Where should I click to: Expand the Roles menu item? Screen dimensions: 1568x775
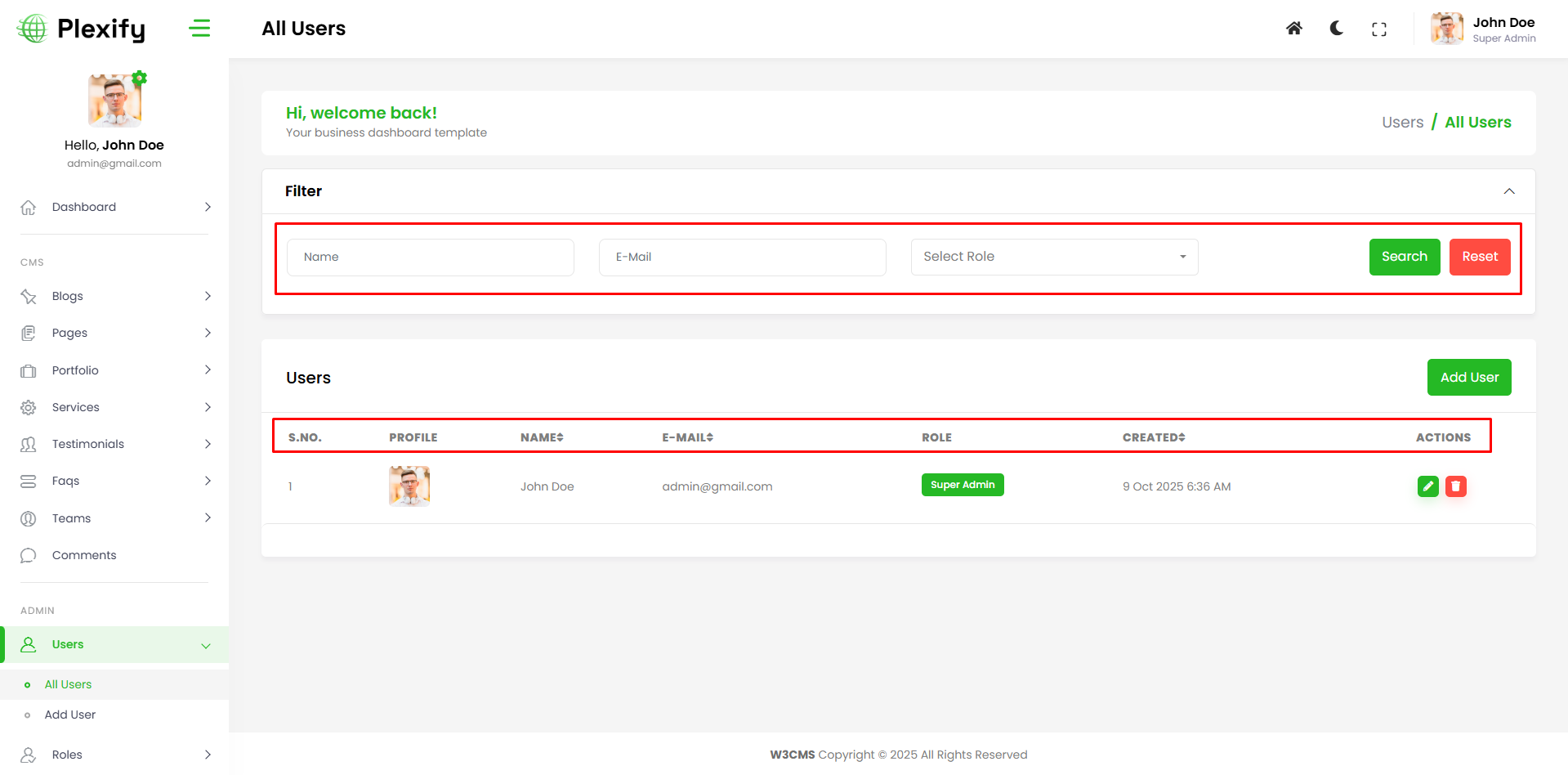[x=114, y=754]
